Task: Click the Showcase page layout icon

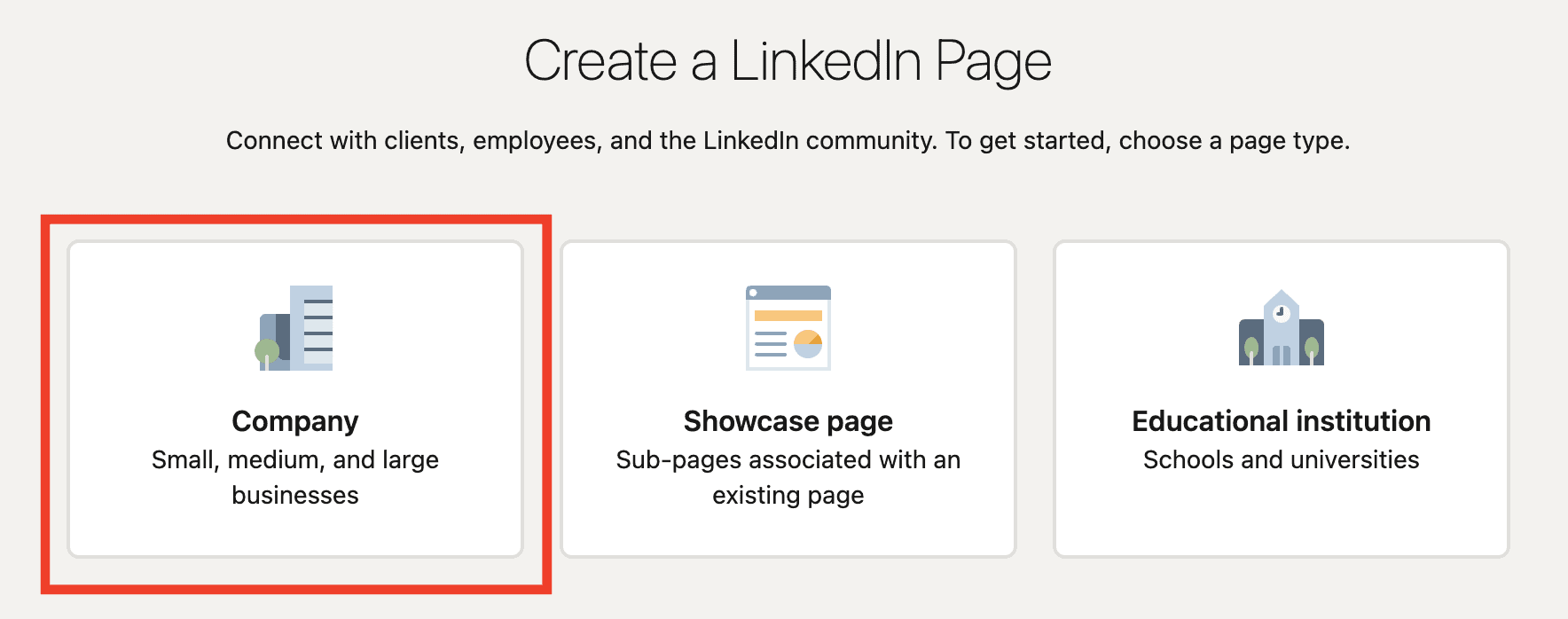Action: tap(788, 327)
